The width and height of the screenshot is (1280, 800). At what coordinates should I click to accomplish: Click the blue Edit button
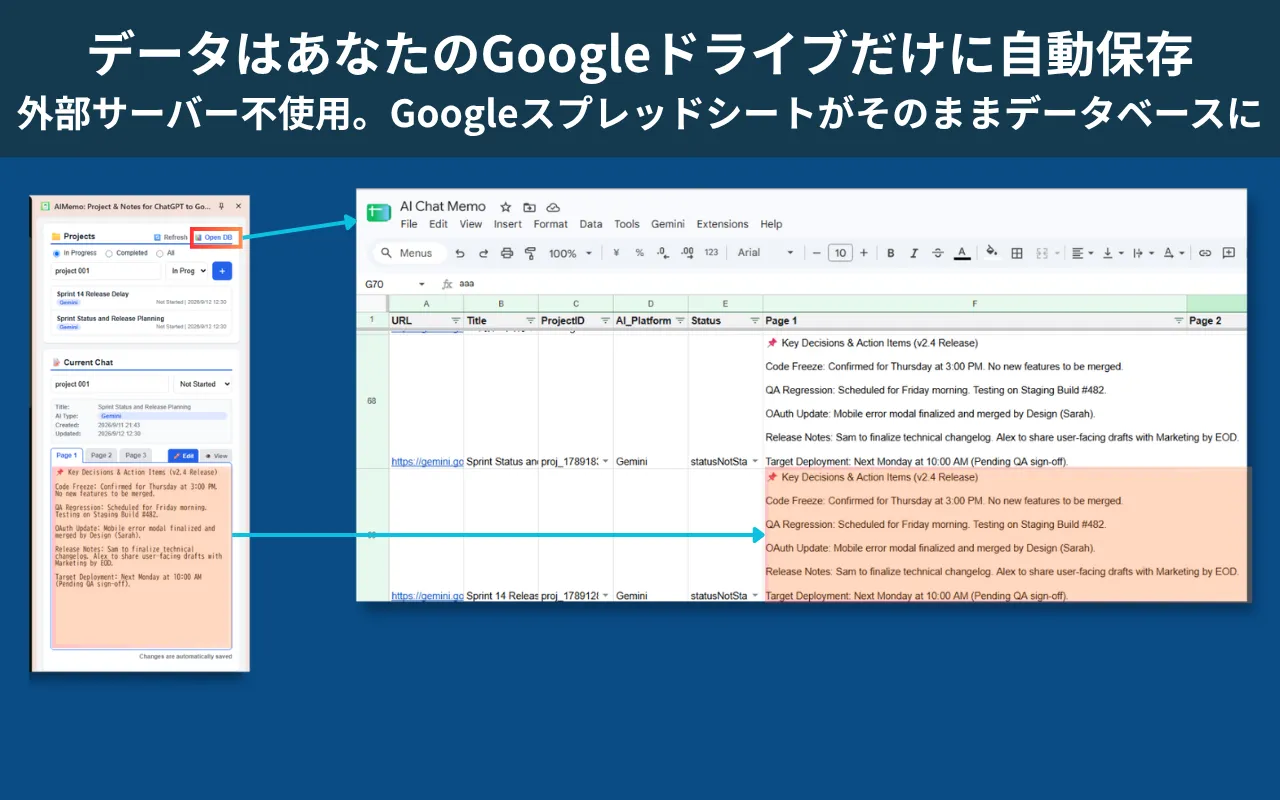pyautogui.click(x=183, y=455)
